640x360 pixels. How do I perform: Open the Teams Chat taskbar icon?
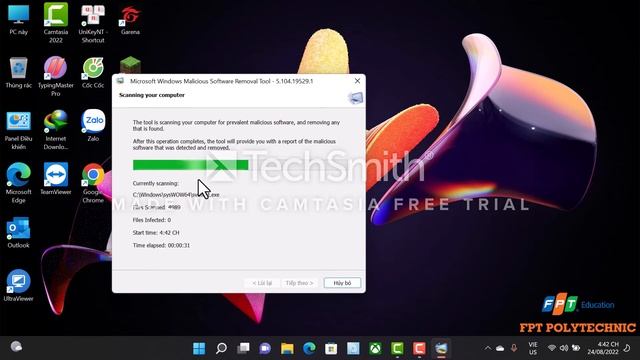265,348
